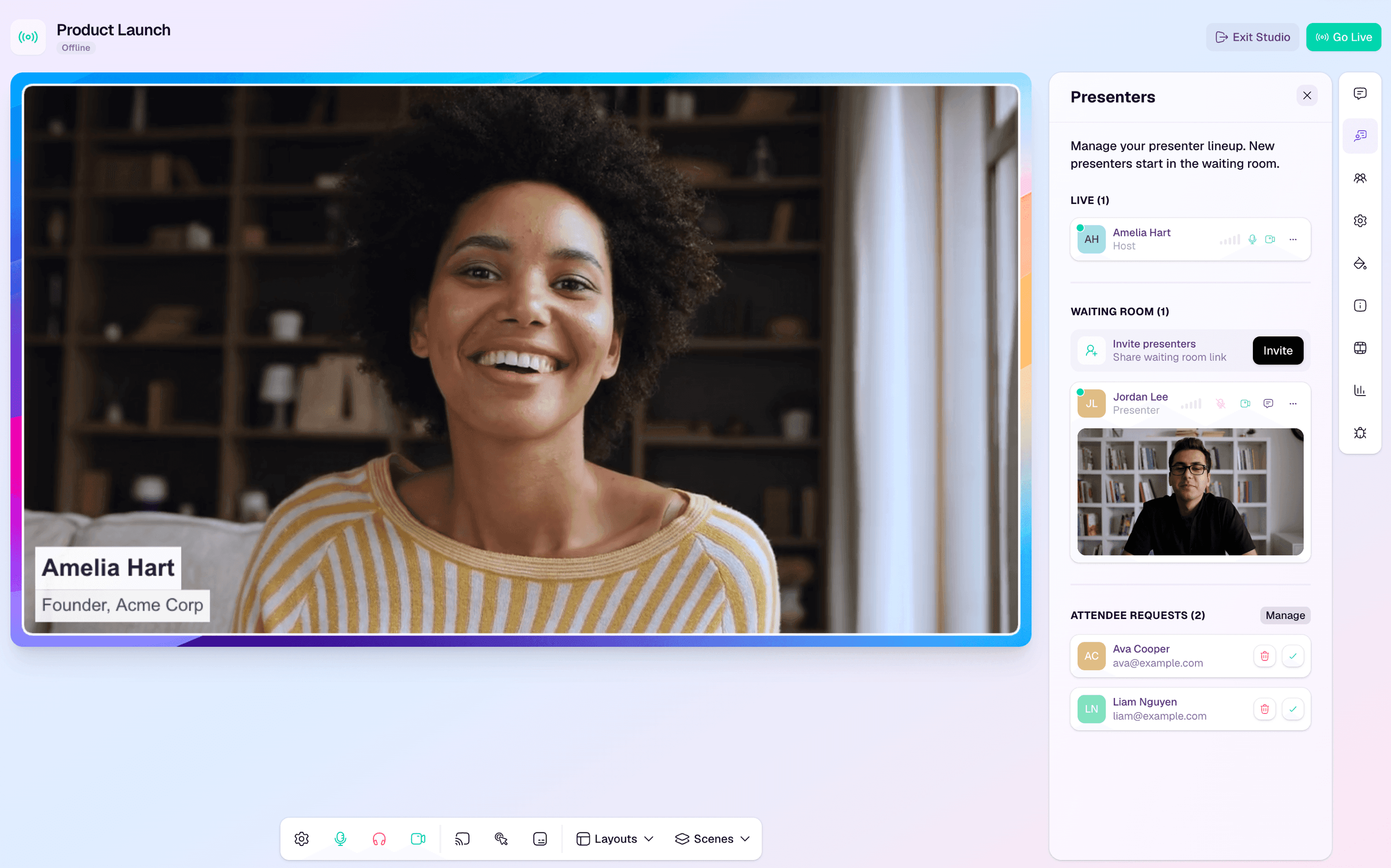The width and height of the screenshot is (1391, 868).
Task: Toggle camera in bottom toolbar
Action: click(x=418, y=839)
